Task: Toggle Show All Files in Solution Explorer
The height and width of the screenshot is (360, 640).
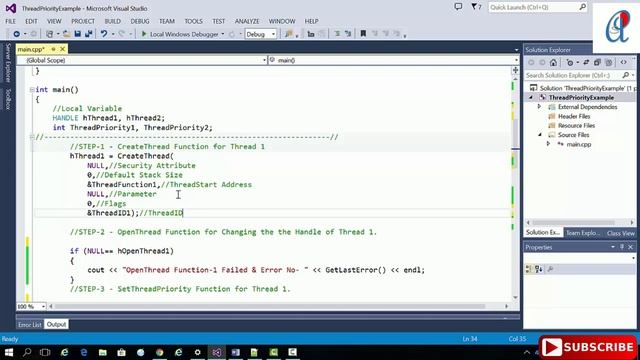Action: 609,62
